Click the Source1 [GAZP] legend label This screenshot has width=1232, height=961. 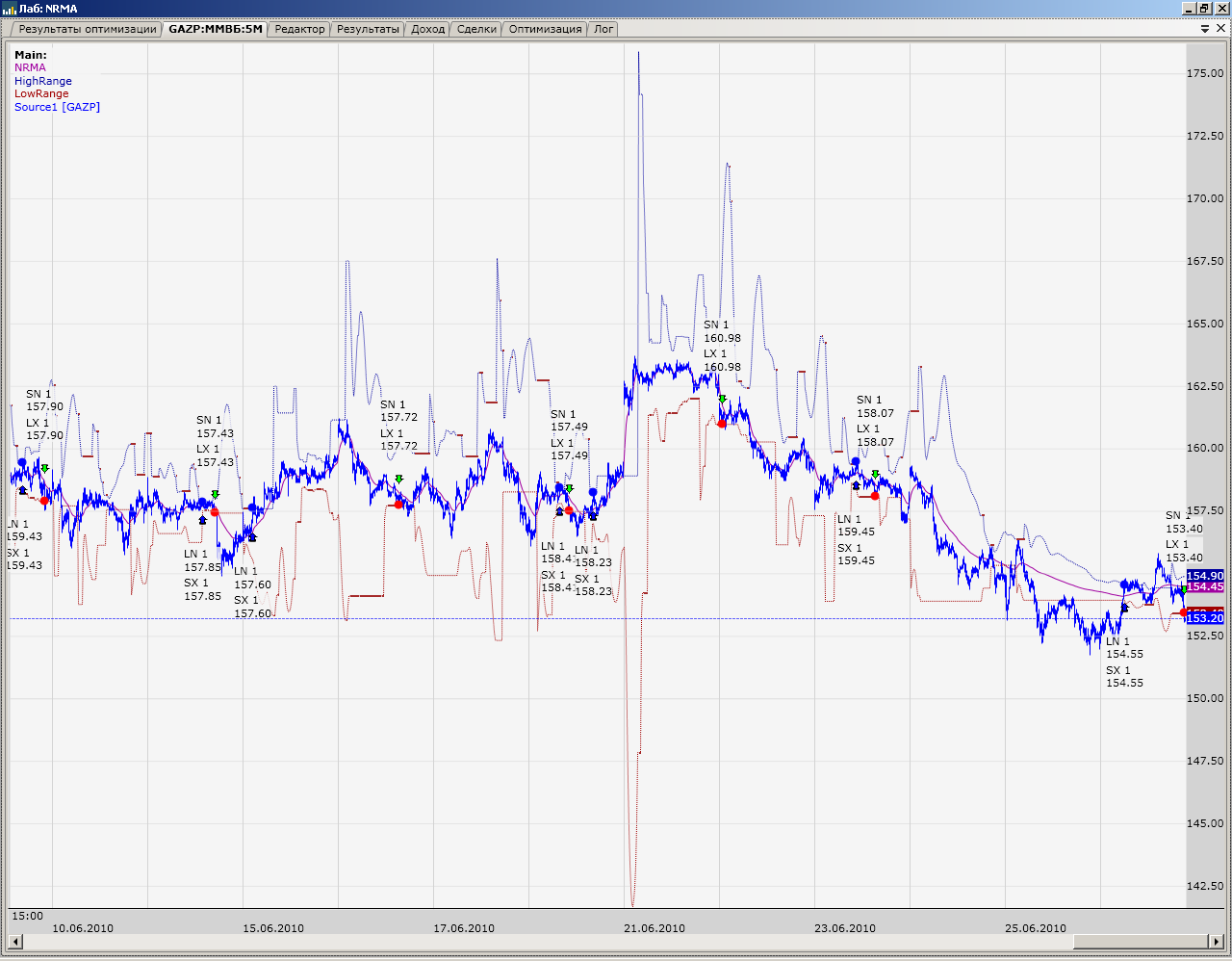(x=57, y=107)
